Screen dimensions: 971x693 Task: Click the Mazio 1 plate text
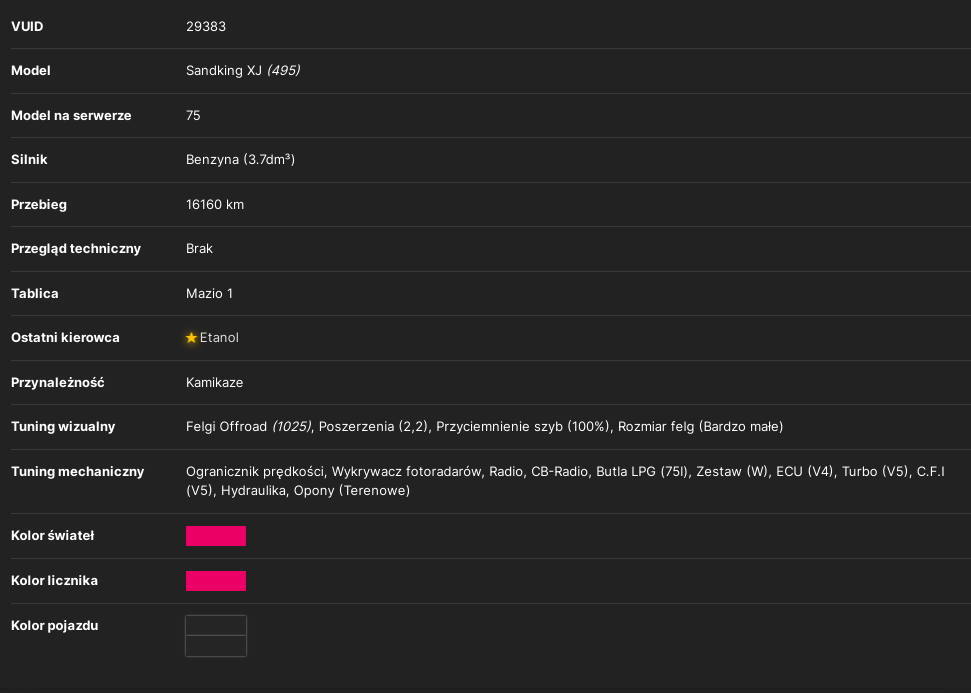pyautogui.click(x=209, y=294)
